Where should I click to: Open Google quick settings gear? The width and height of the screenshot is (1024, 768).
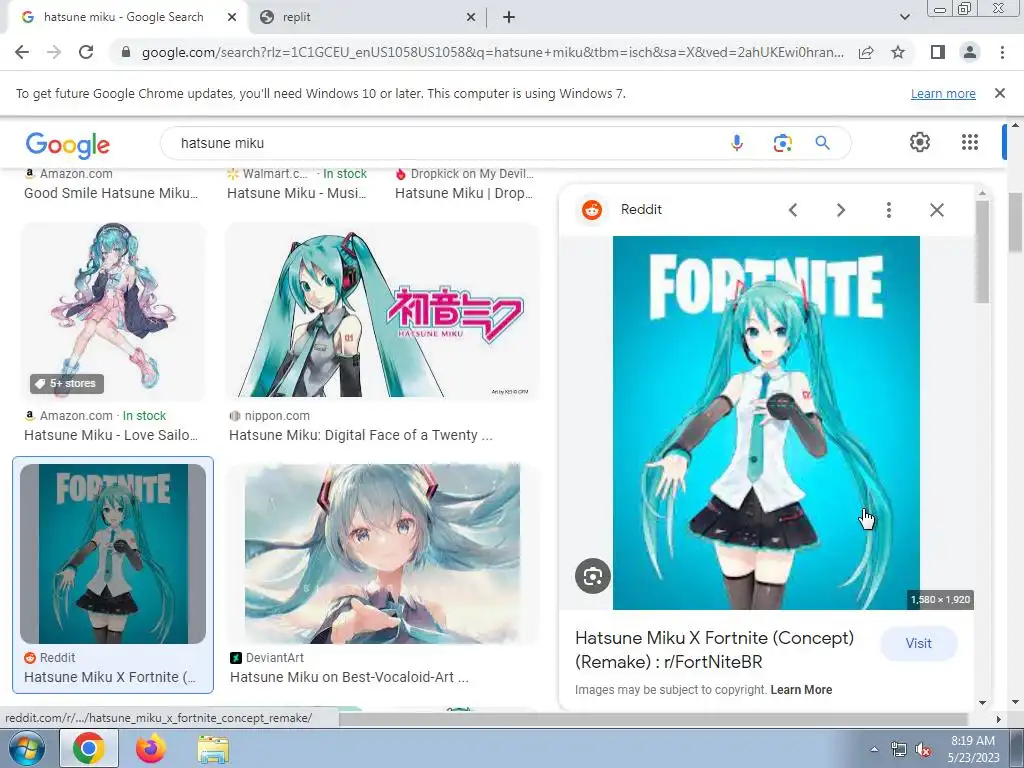(x=920, y=142)
